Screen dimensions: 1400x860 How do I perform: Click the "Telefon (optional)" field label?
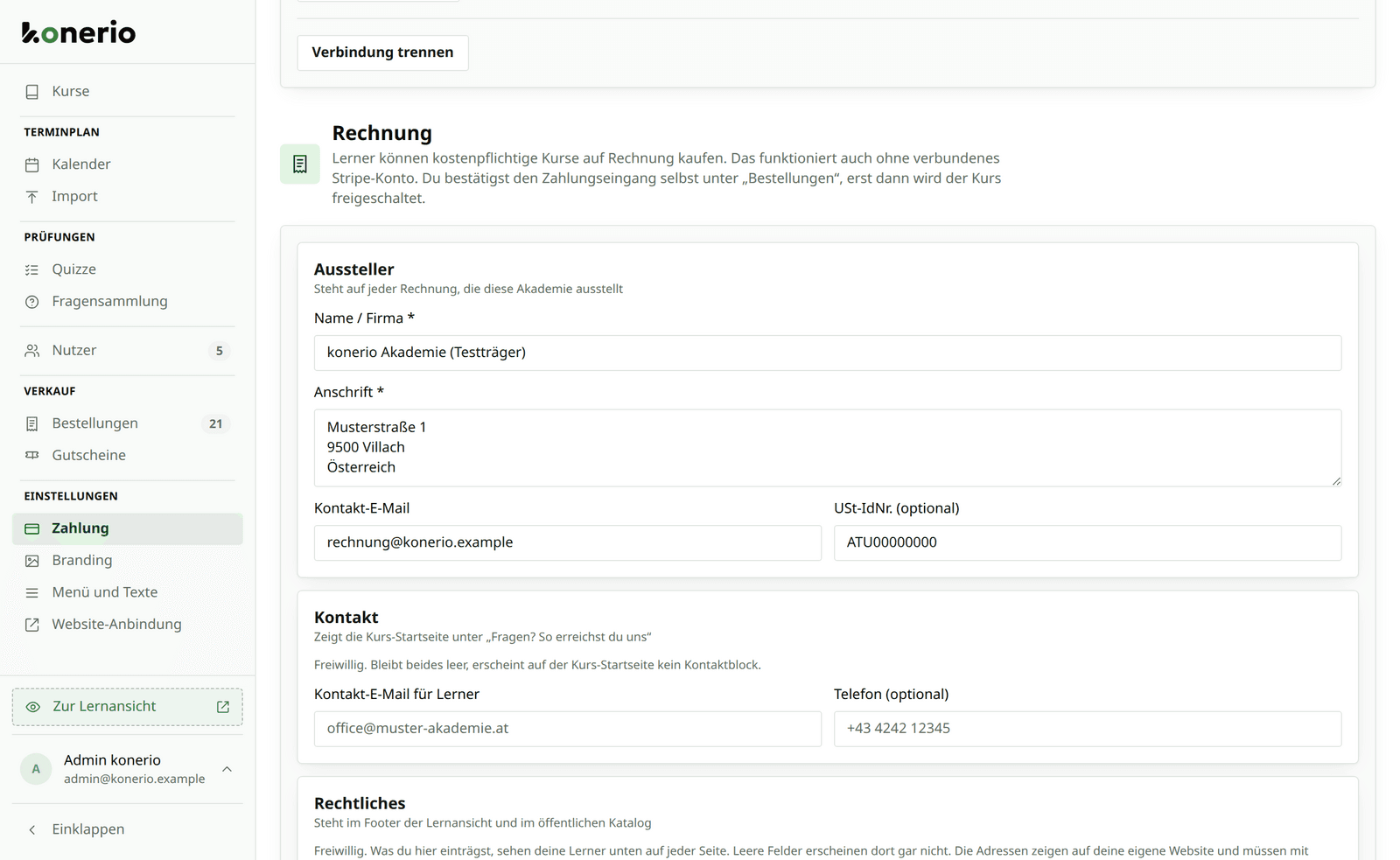[892, 695]
